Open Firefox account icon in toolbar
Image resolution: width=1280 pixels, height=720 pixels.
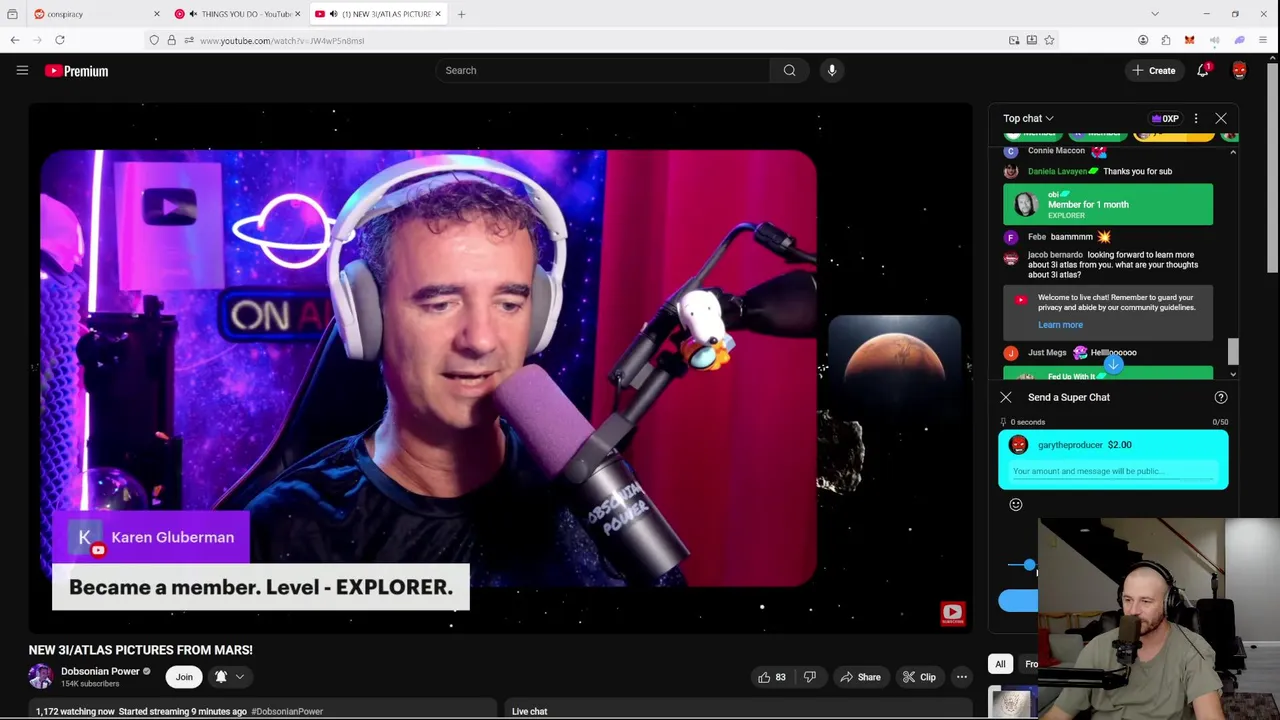(x=1143, y=40)
